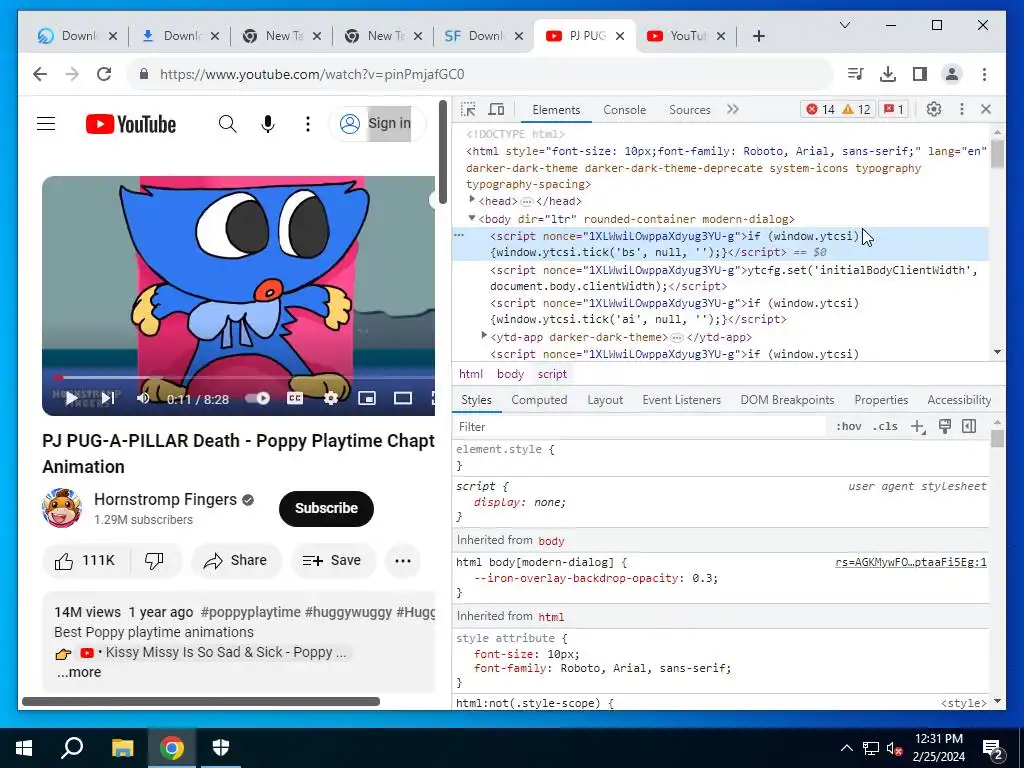Open File Explorer from taskbar
This screenshot has height=768, width=1024.
tap(122, 747)
